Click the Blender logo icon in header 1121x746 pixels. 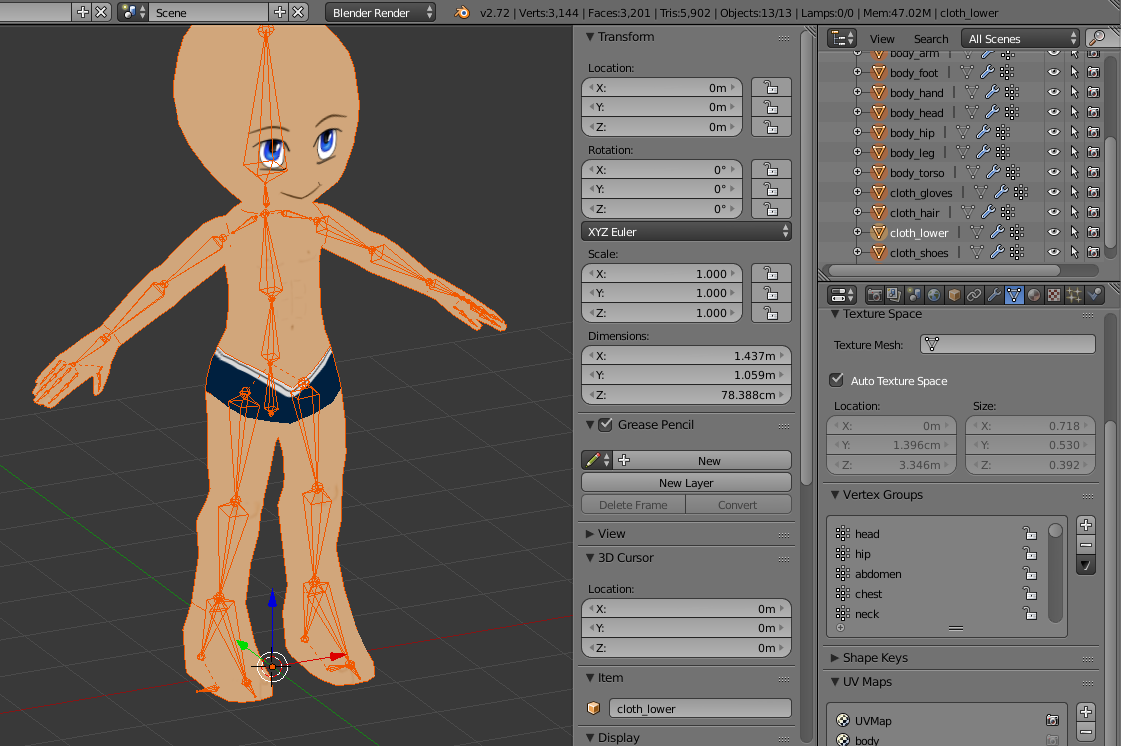tap(462, 12)
